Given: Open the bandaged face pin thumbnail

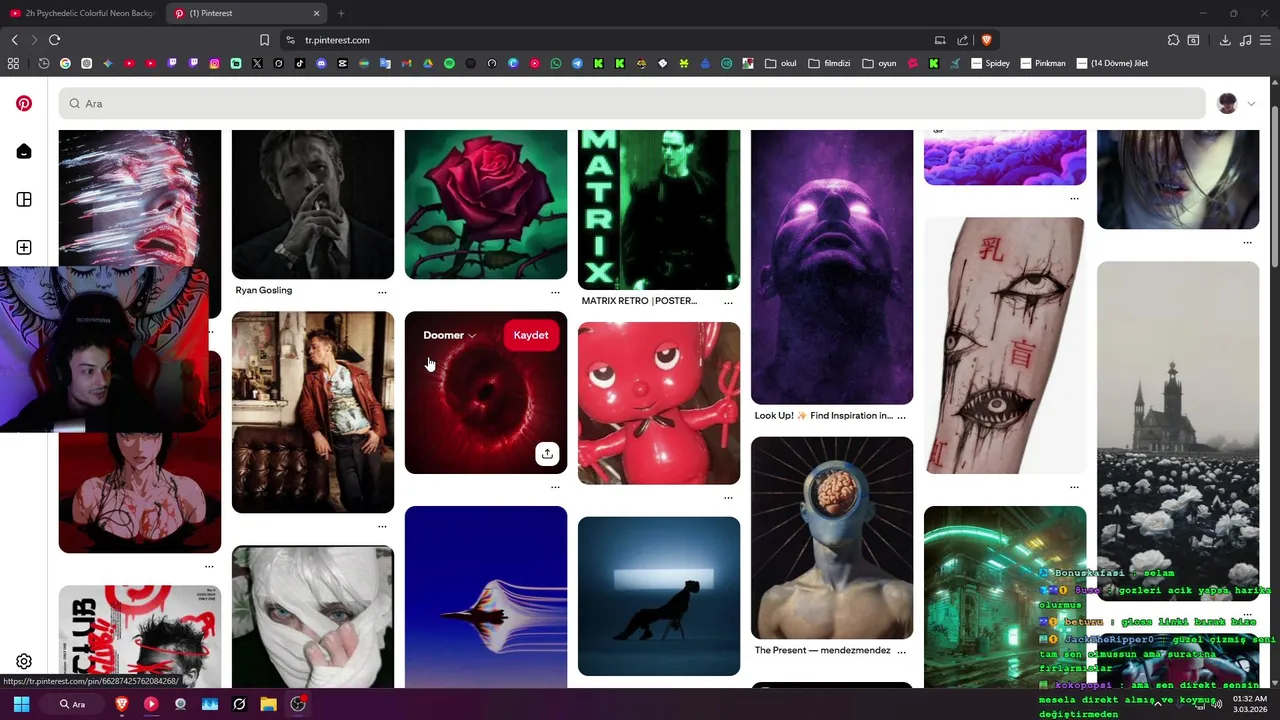Looking at the screenshot, I should pyautogui.click(x=313, y=617).
